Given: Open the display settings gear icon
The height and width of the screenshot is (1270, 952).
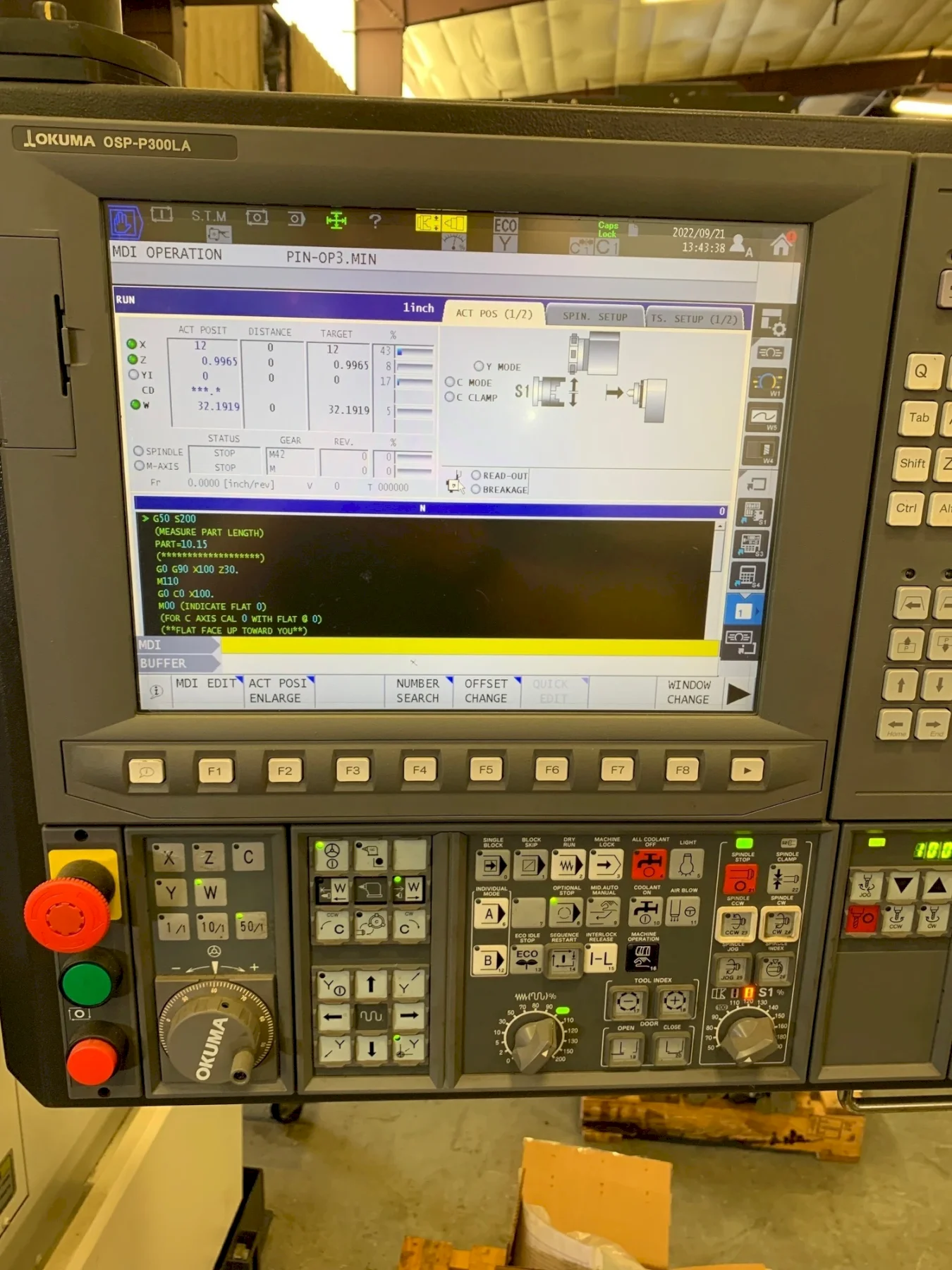Looking at the screenshot, I should click(773, 321).
